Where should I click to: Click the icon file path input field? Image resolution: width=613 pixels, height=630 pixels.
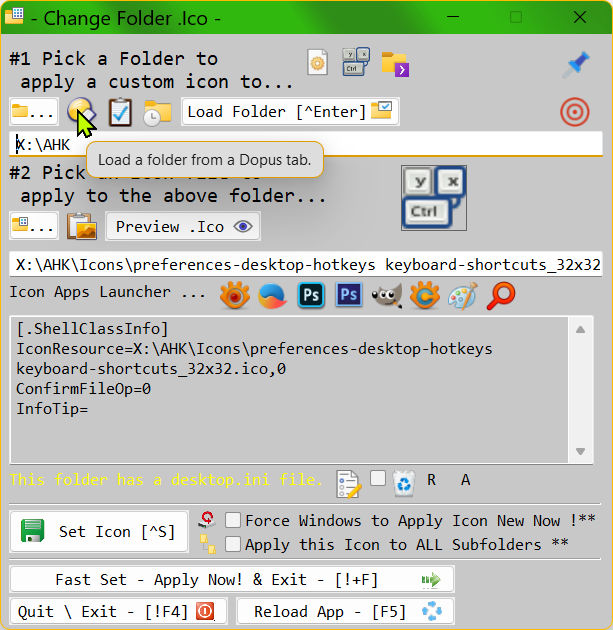click(305, 264)
